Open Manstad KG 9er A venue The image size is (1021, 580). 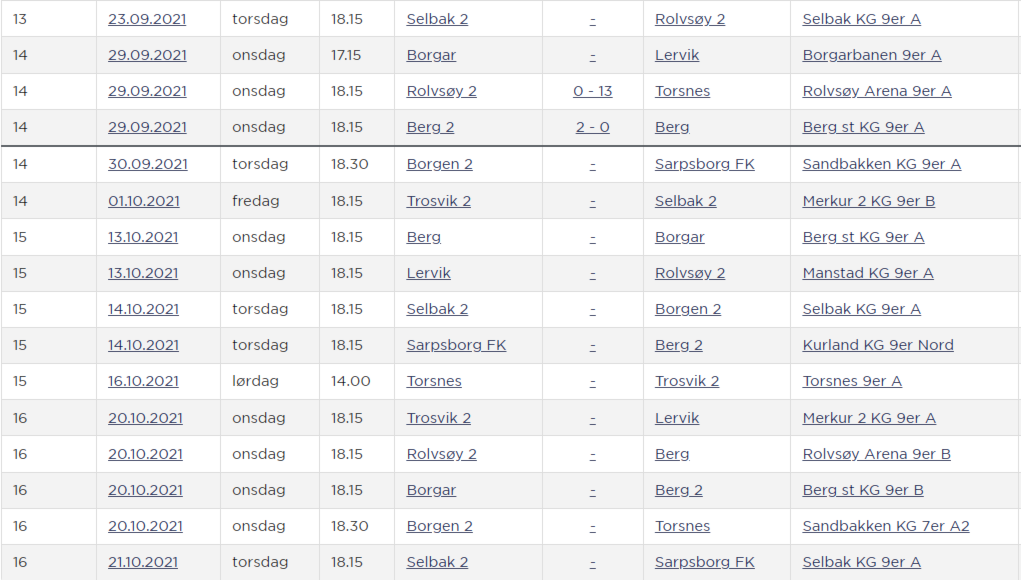(868, 273)
